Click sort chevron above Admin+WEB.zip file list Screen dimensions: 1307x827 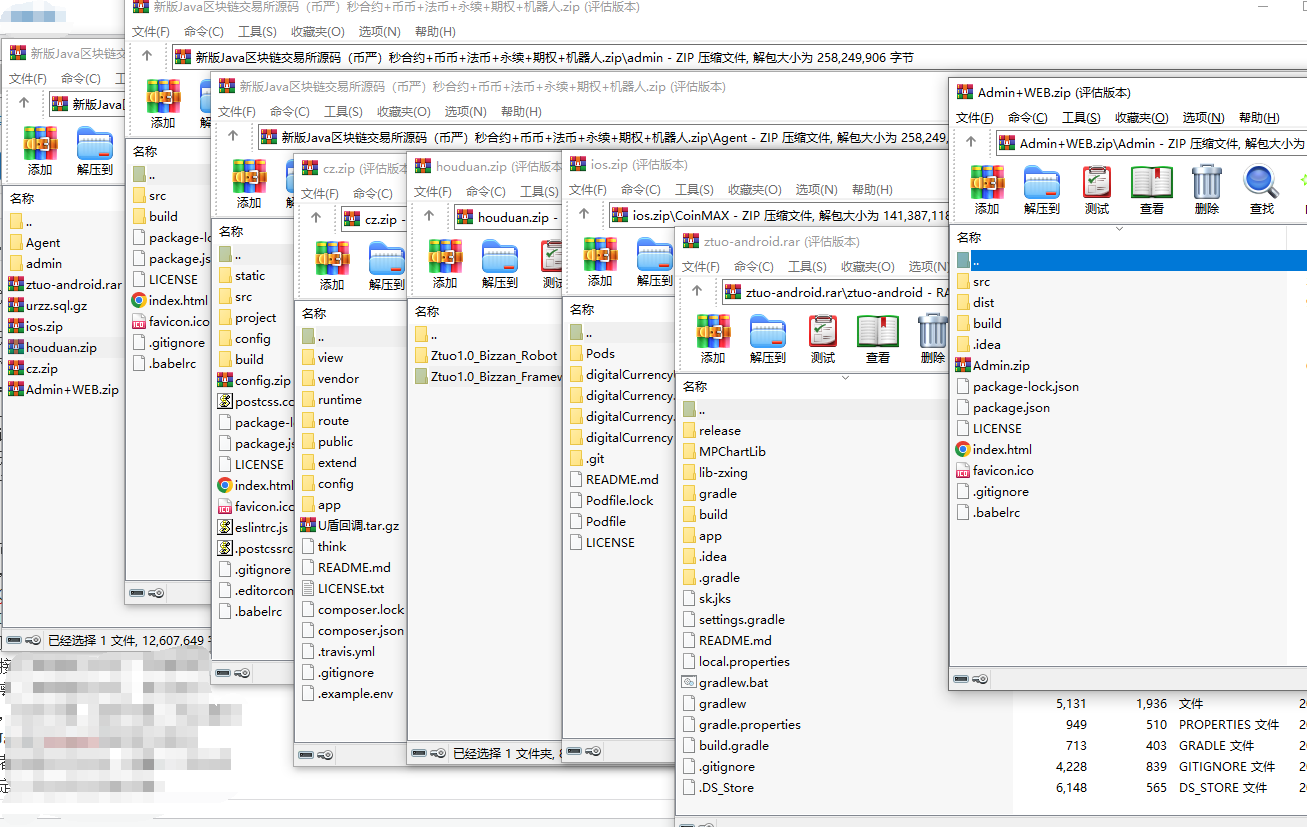coord(1119,228)
